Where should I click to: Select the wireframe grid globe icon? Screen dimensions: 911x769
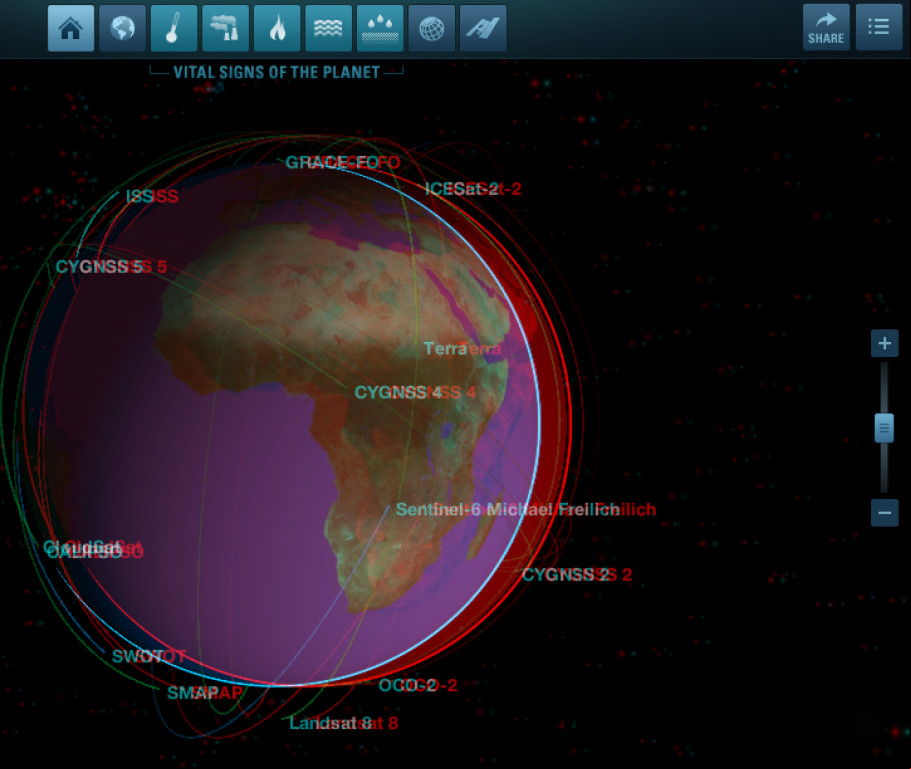tap(432, 28)
